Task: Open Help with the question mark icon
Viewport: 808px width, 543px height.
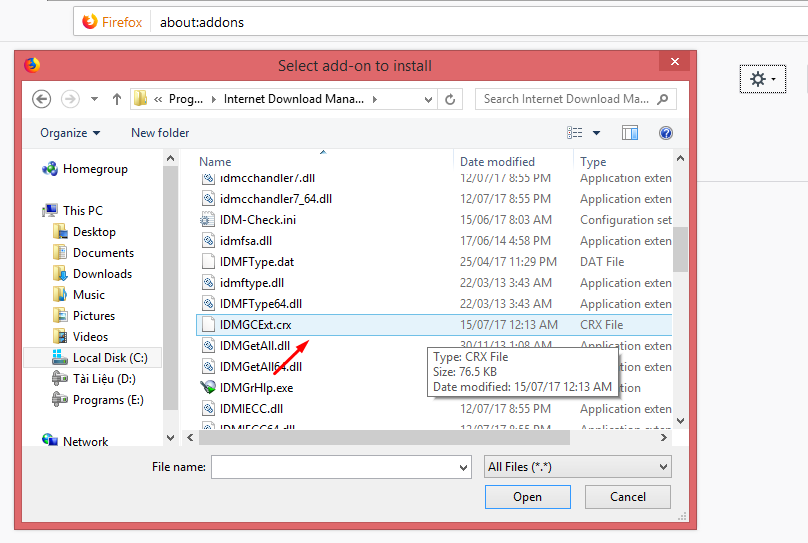Action: (666, 133)
